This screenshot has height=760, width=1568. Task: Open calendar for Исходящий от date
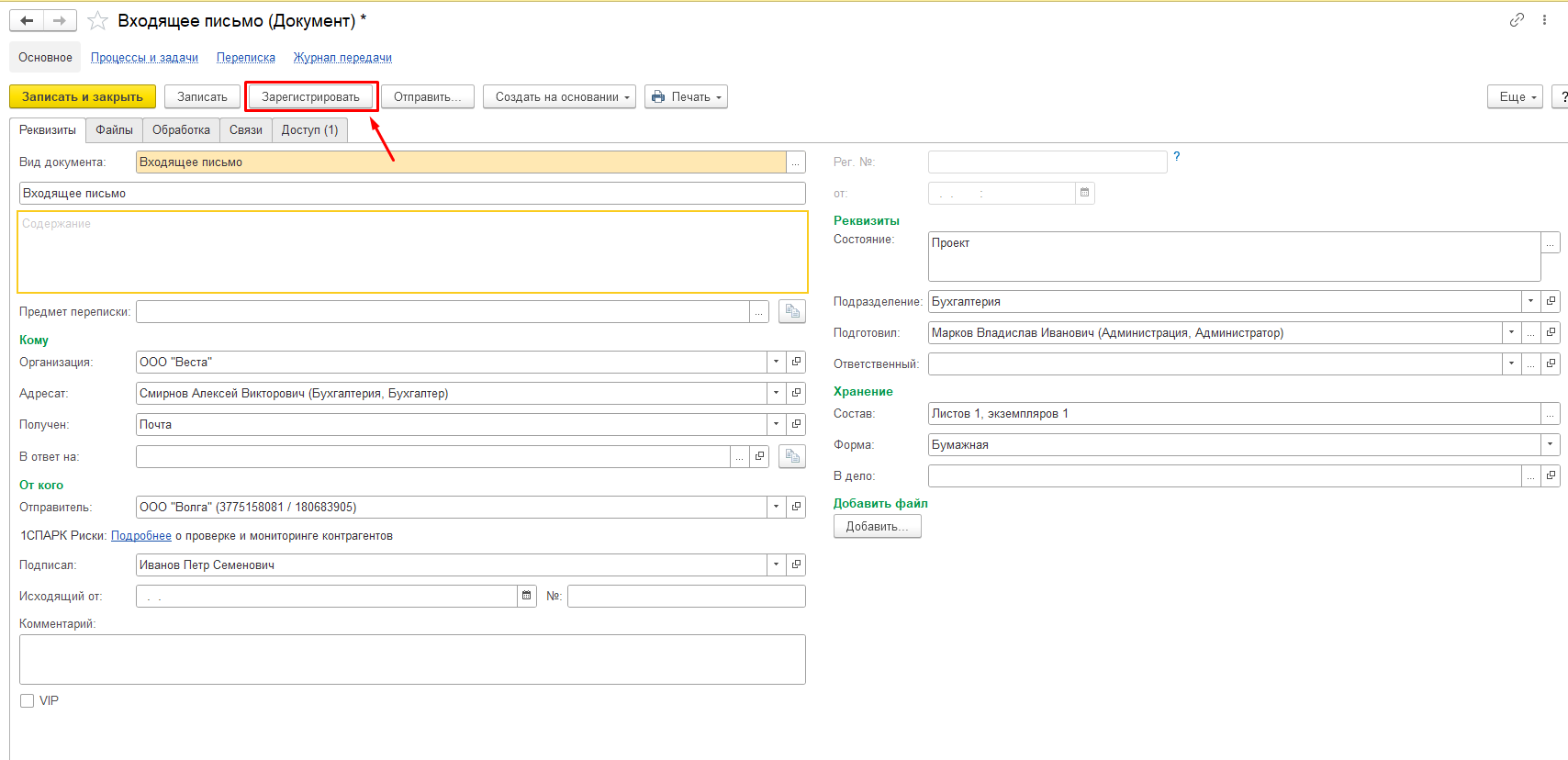point(527,596)
